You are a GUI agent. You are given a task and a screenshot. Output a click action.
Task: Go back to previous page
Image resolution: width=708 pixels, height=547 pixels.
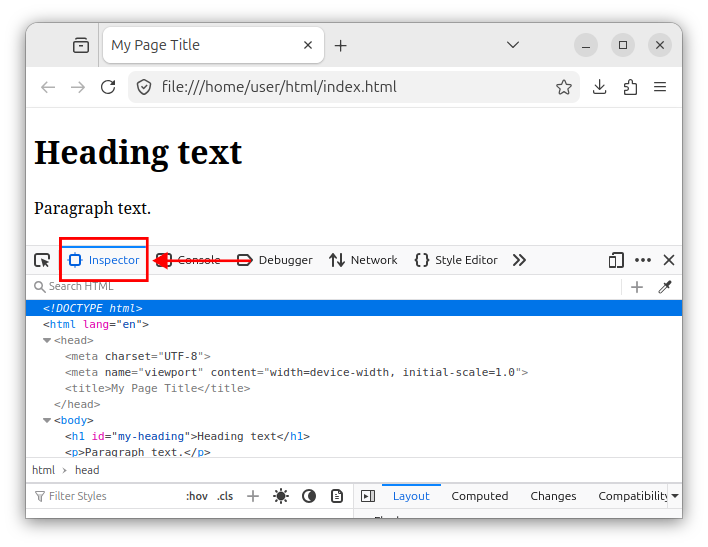click(48, 87)
